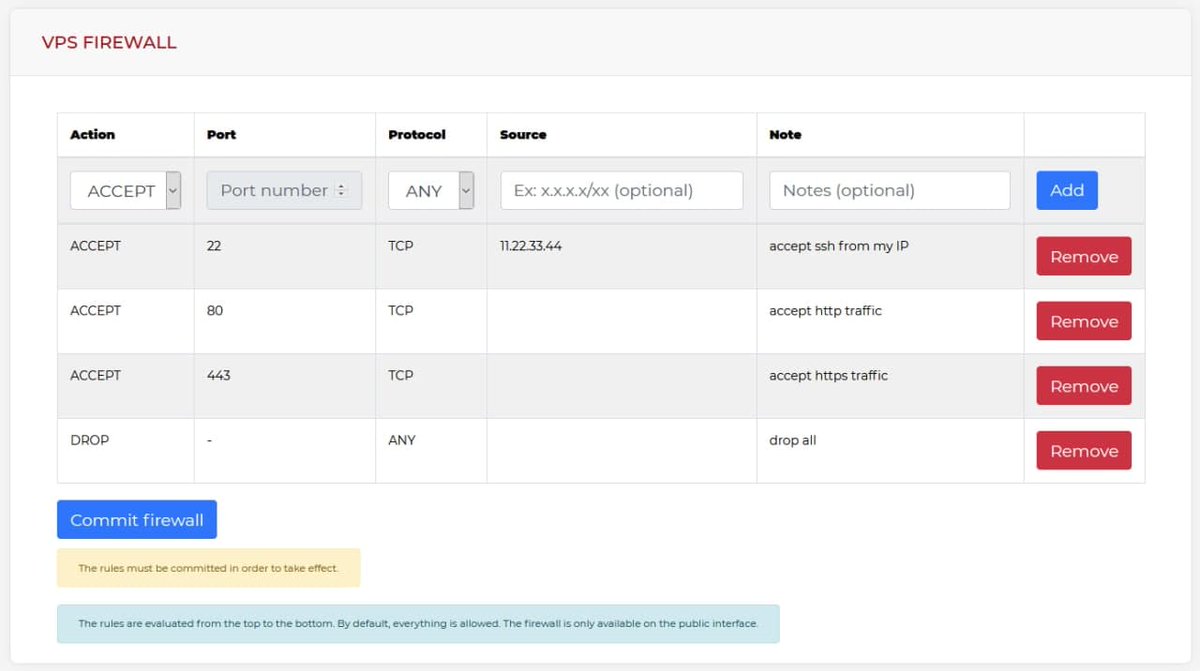Click the blue rules evaluation info banner

point(417,623)
